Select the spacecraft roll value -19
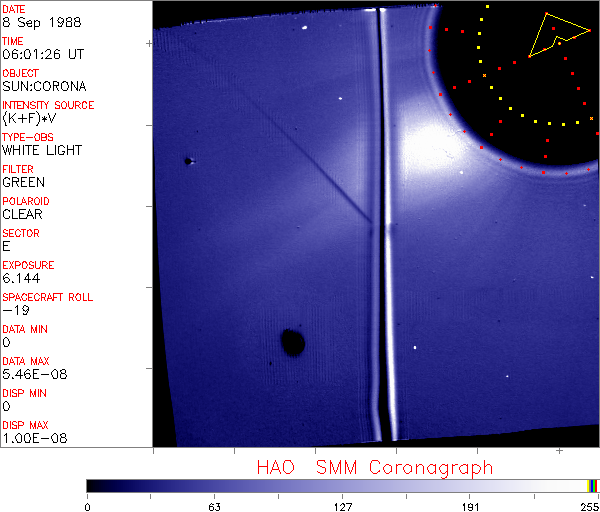The height and width of the screenshot is (512, 600). coord(16,310)
